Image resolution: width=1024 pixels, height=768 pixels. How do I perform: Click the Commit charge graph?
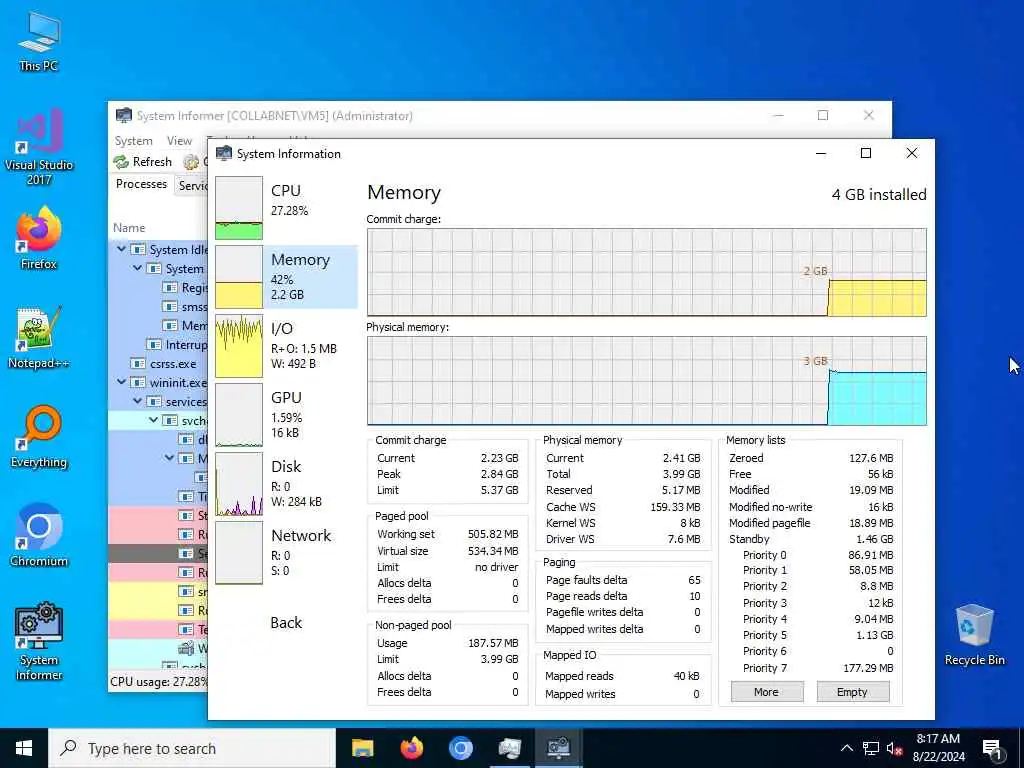pyautogui.click(x=647, y=272)
